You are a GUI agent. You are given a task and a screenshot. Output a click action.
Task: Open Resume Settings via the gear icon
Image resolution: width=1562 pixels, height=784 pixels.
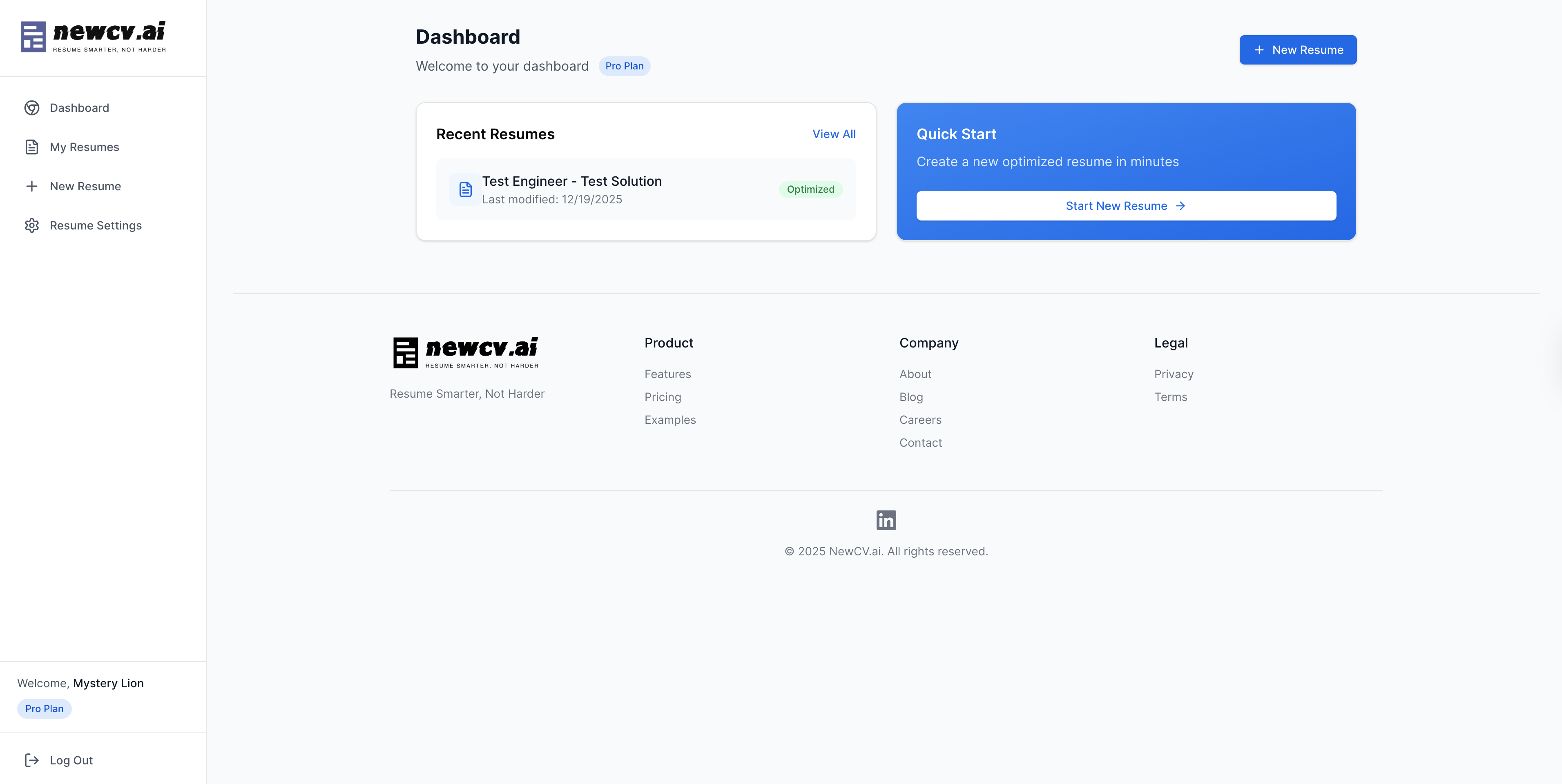point(31,225)
